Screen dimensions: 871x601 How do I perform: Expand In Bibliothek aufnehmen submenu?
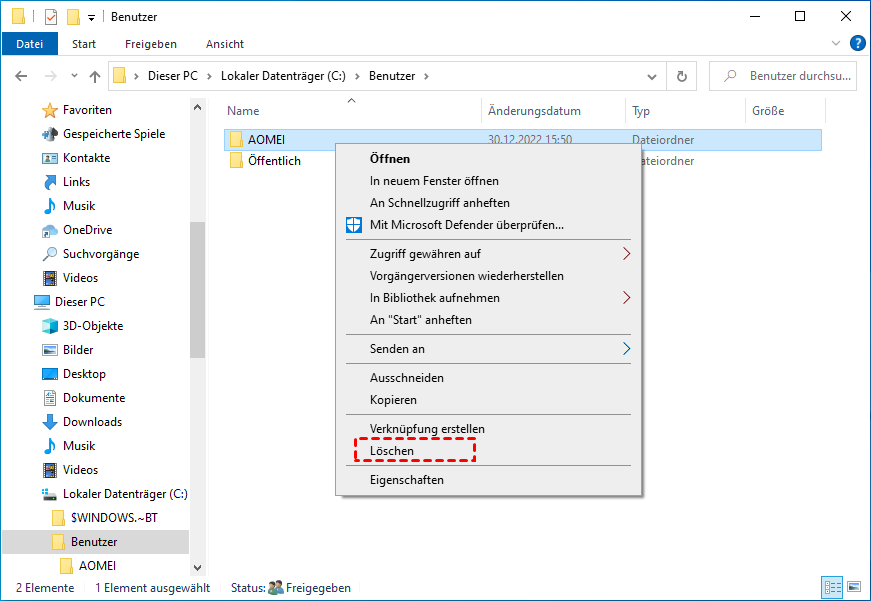point(627,298)
